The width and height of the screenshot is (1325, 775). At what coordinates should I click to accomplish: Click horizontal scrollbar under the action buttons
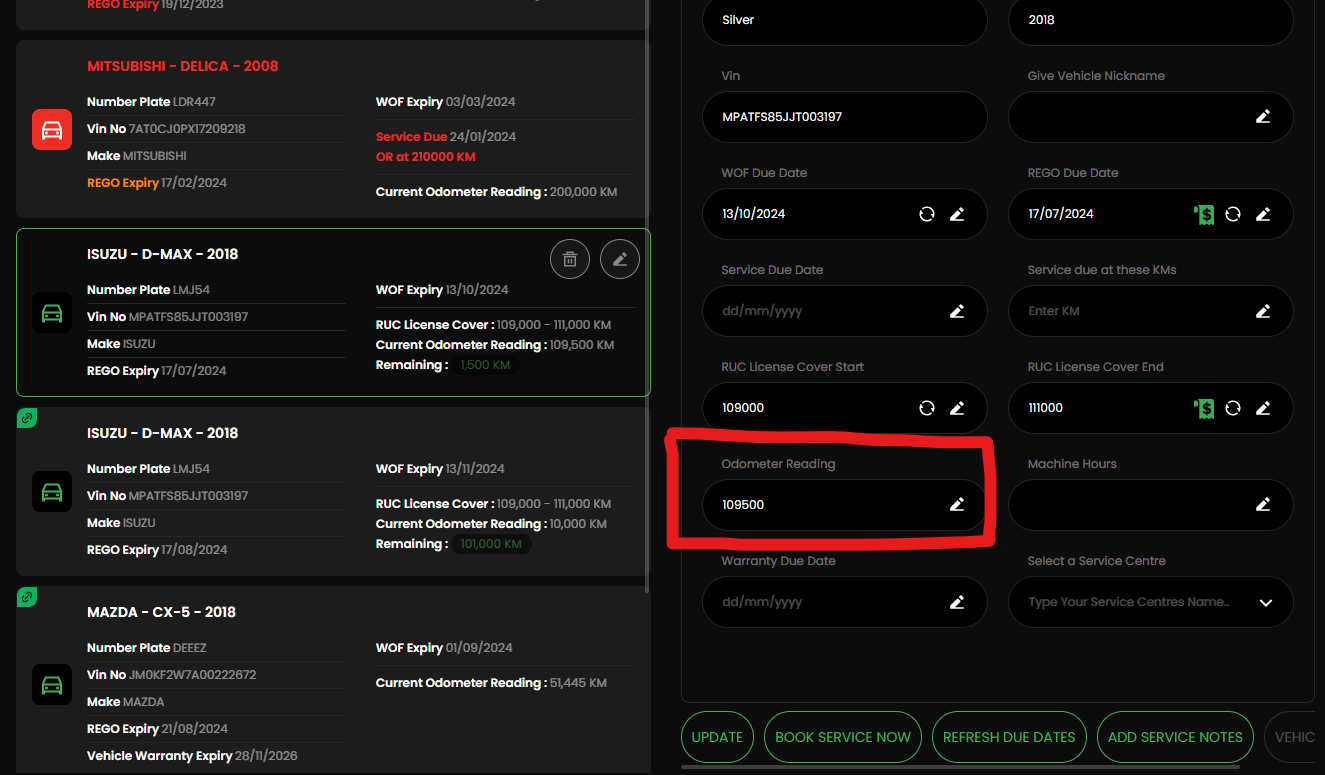coord(960,767)
